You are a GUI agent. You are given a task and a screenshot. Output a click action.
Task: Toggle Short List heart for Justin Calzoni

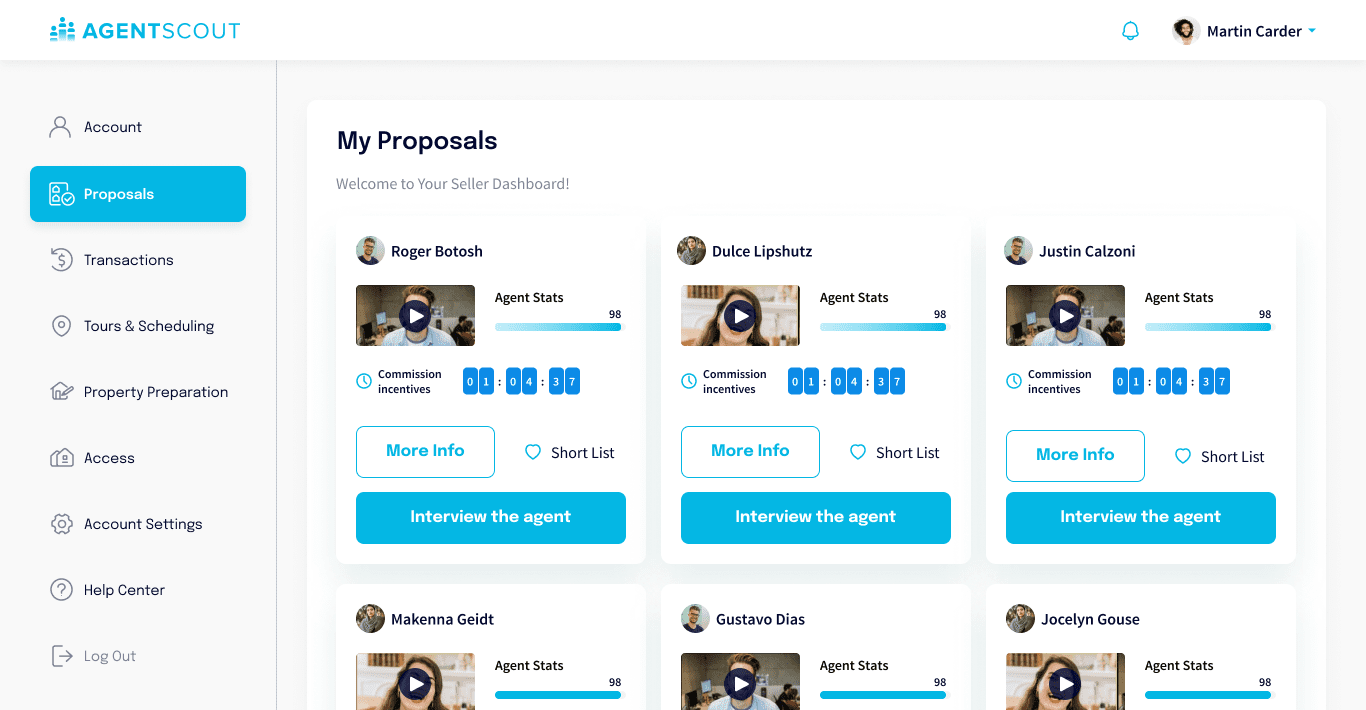[x=1183, y=456]
